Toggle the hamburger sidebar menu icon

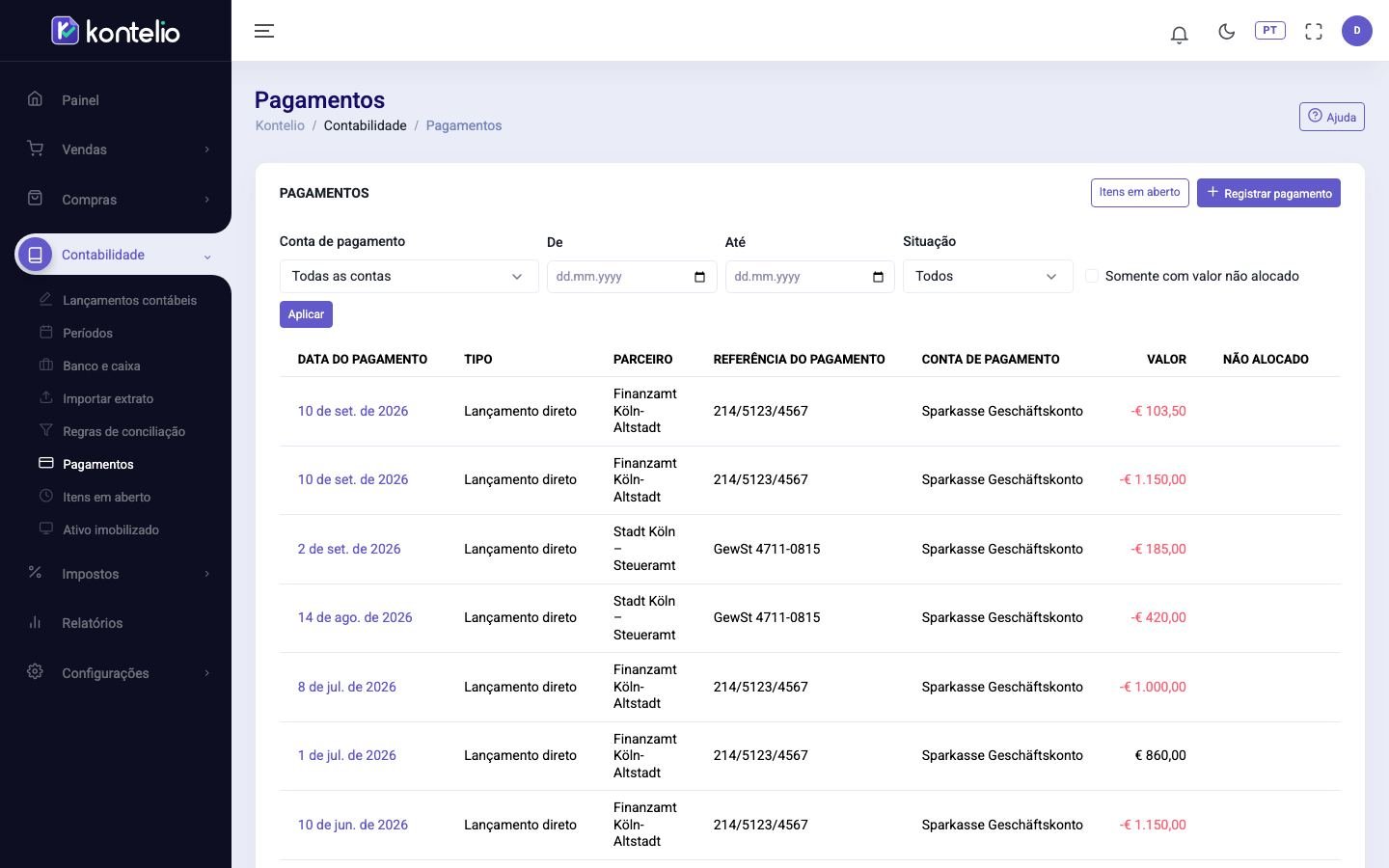pyautogui.click(x=264, y=31)
